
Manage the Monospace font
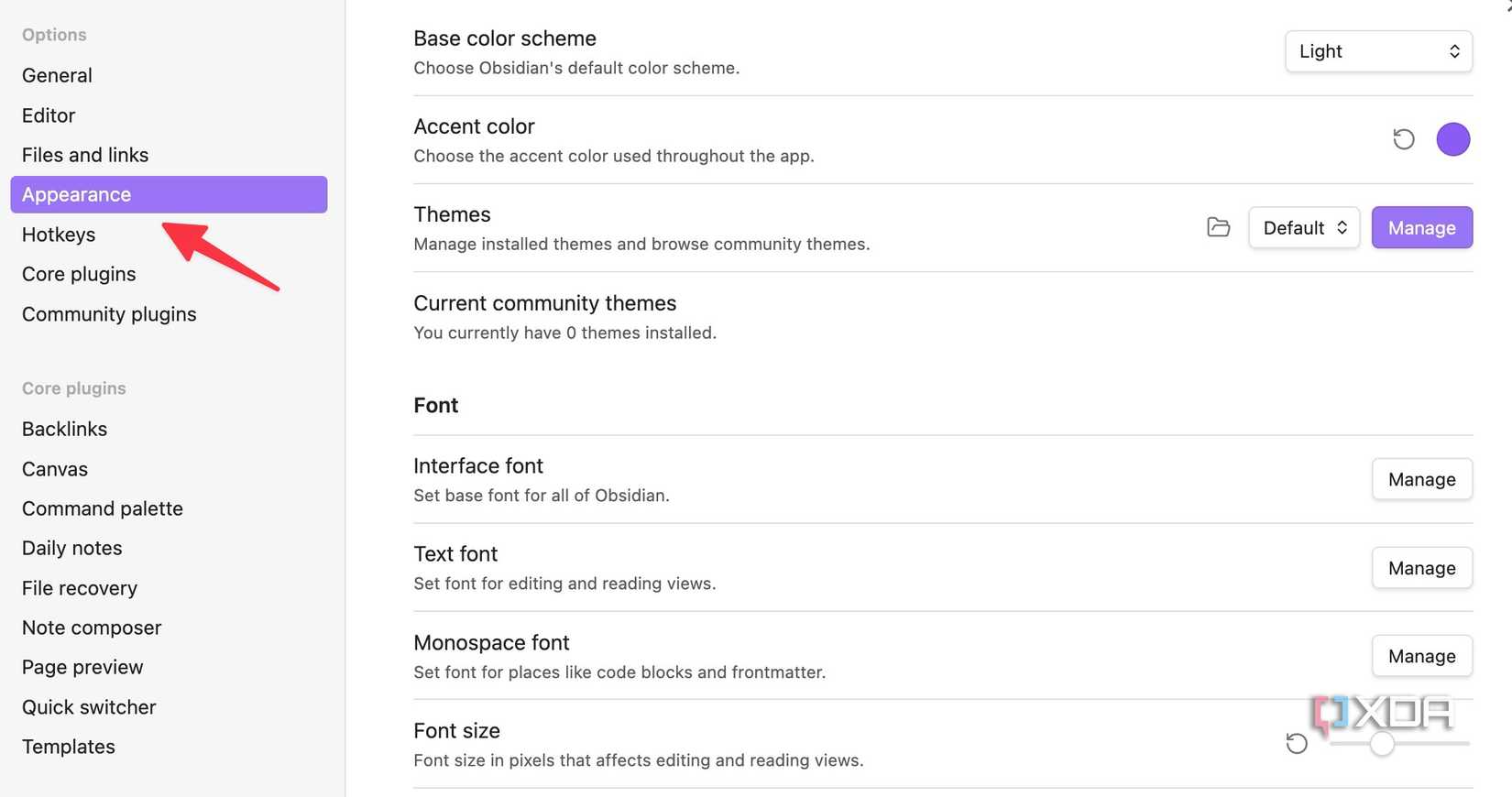(x=1421, y=656)
